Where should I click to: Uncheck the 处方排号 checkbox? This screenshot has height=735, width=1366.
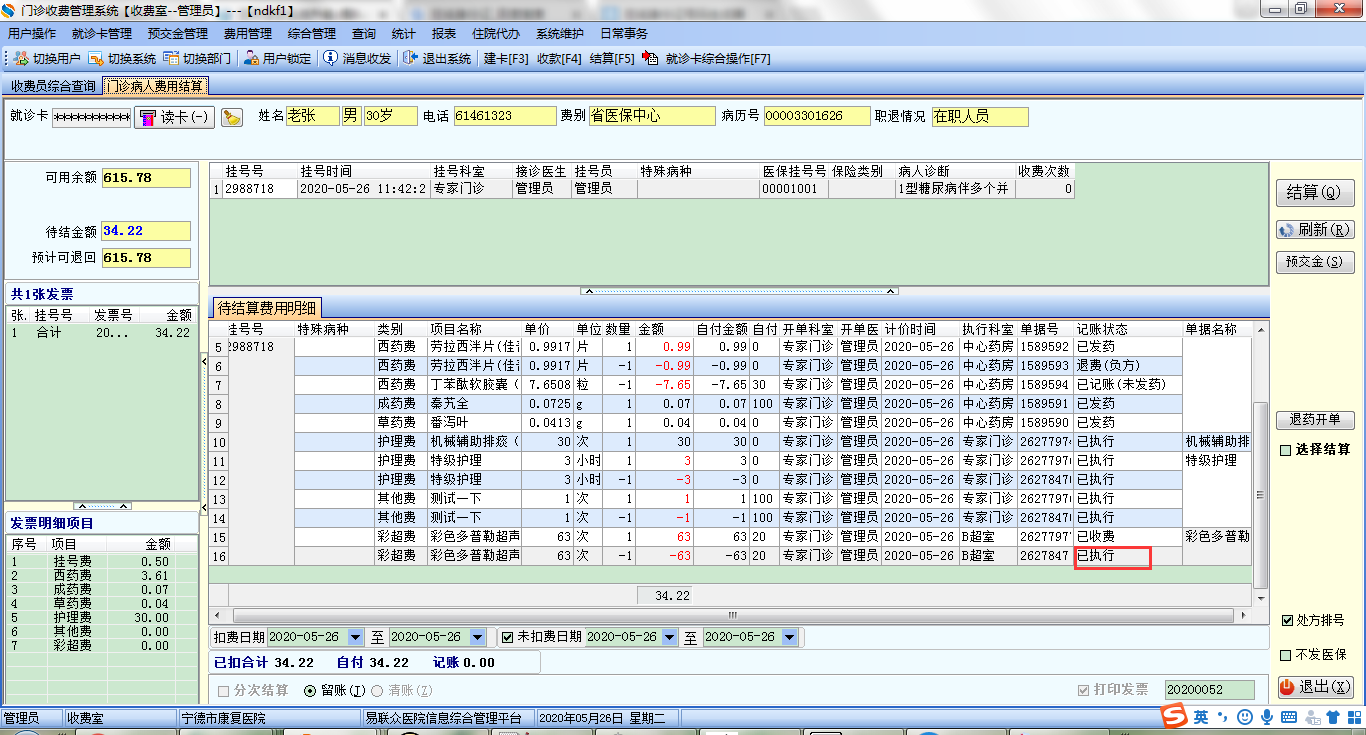(1287, 620)
